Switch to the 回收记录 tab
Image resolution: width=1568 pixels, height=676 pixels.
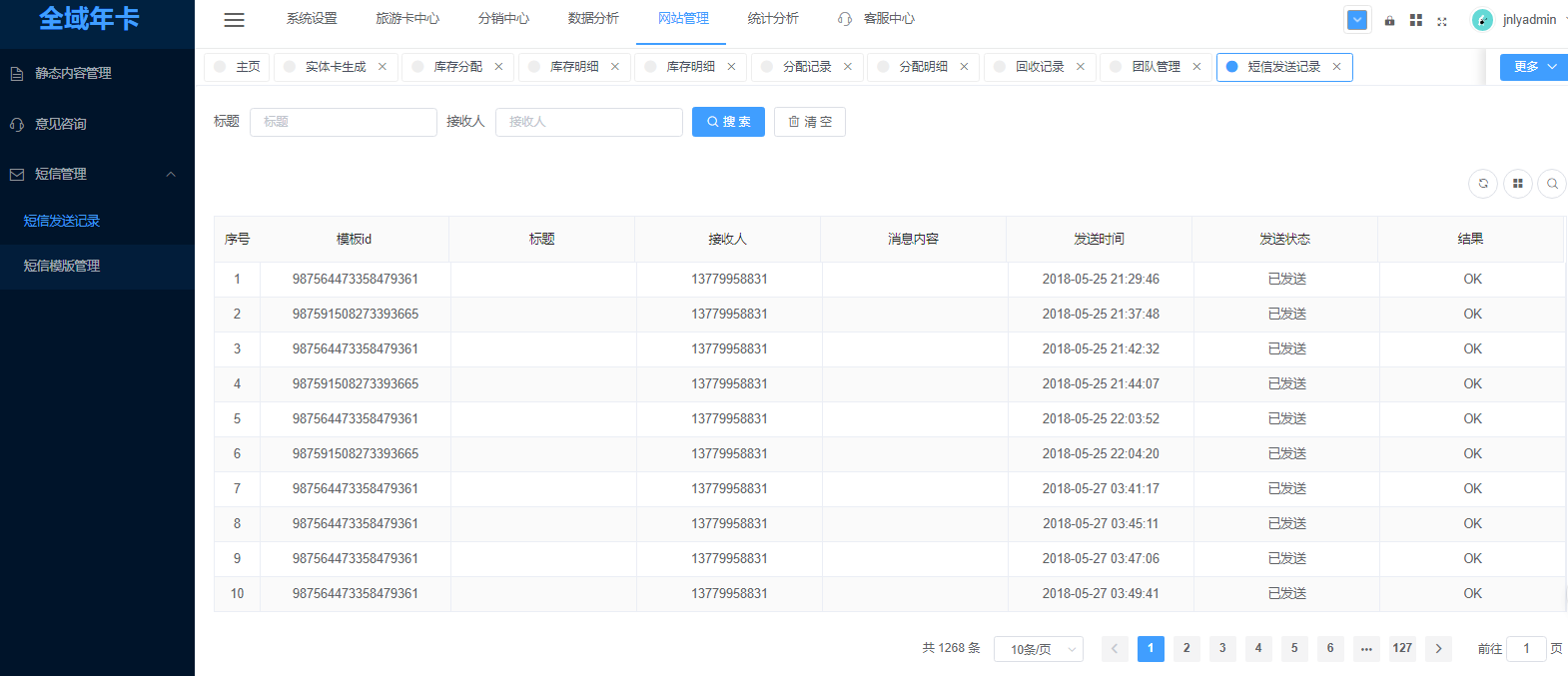coord(1039,67)
